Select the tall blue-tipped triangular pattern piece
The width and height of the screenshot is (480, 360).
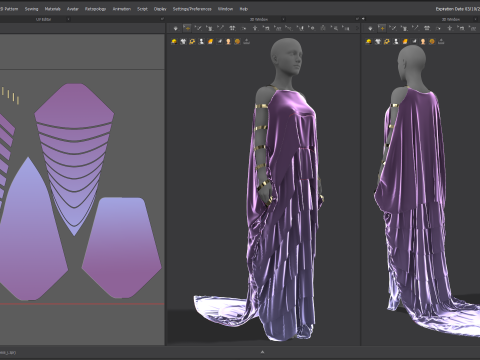click(x=29, y=233)
